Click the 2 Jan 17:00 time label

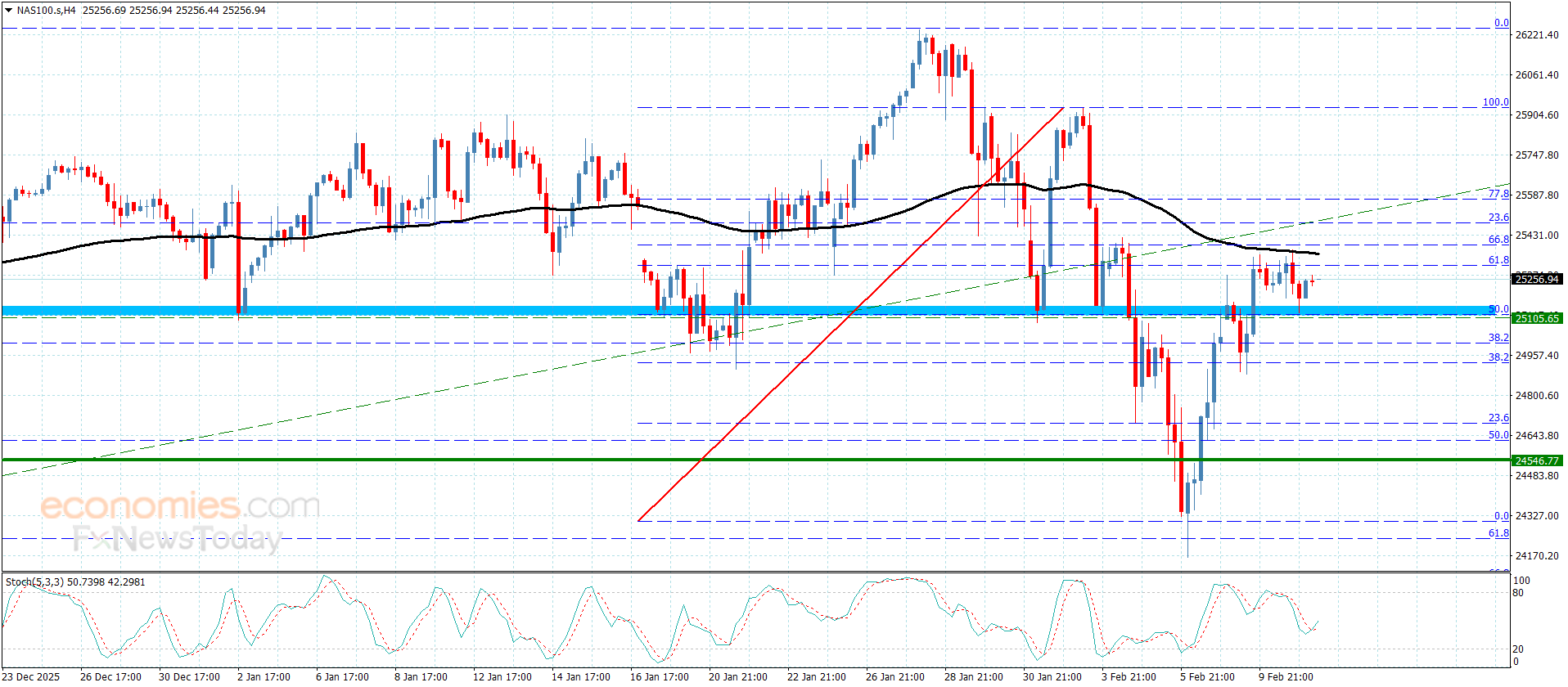264,677
